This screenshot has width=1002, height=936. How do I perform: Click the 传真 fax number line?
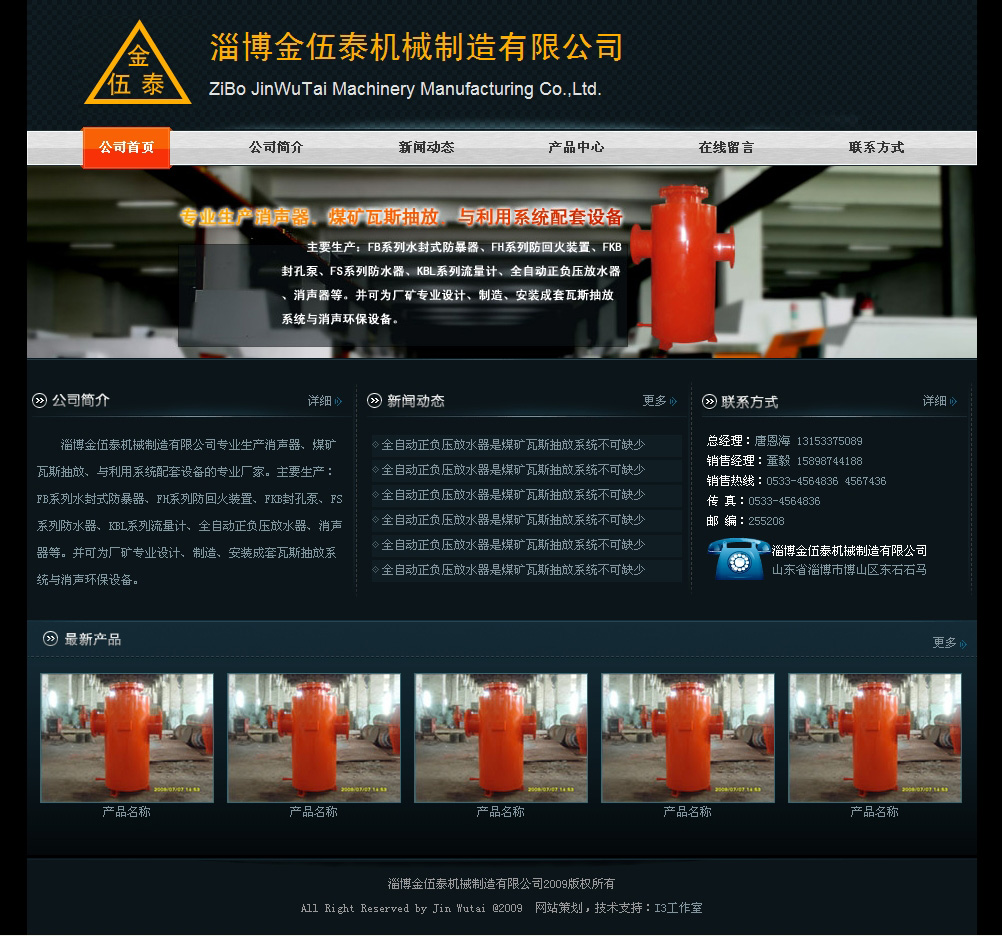coord(764,501)
